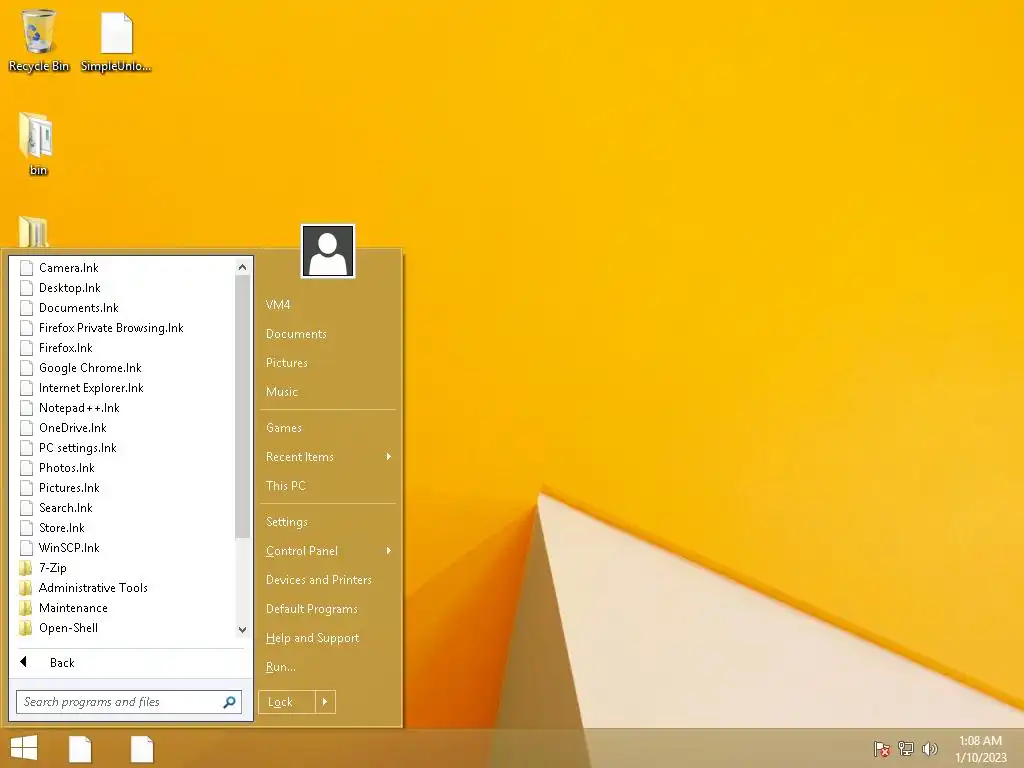Open the network tray icon
Screen dimensions: 1024x768
click(906, 748)
